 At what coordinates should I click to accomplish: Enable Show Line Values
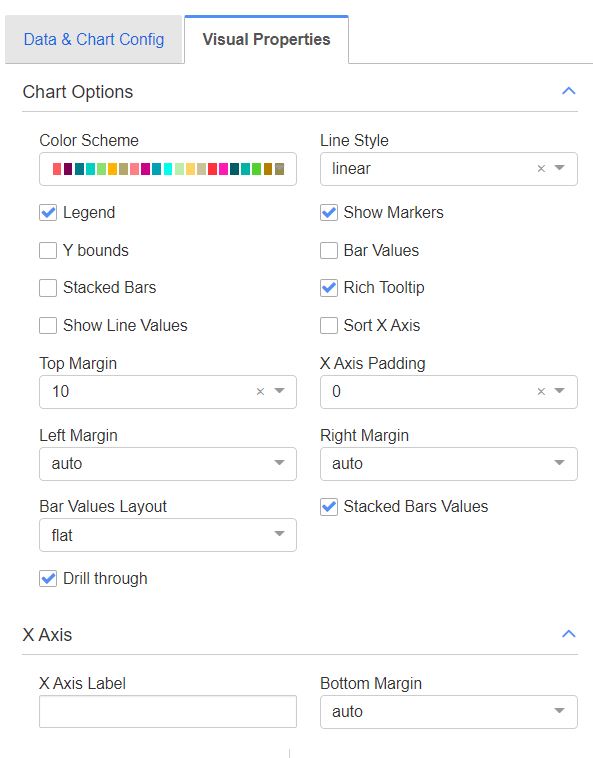point(48,325)
